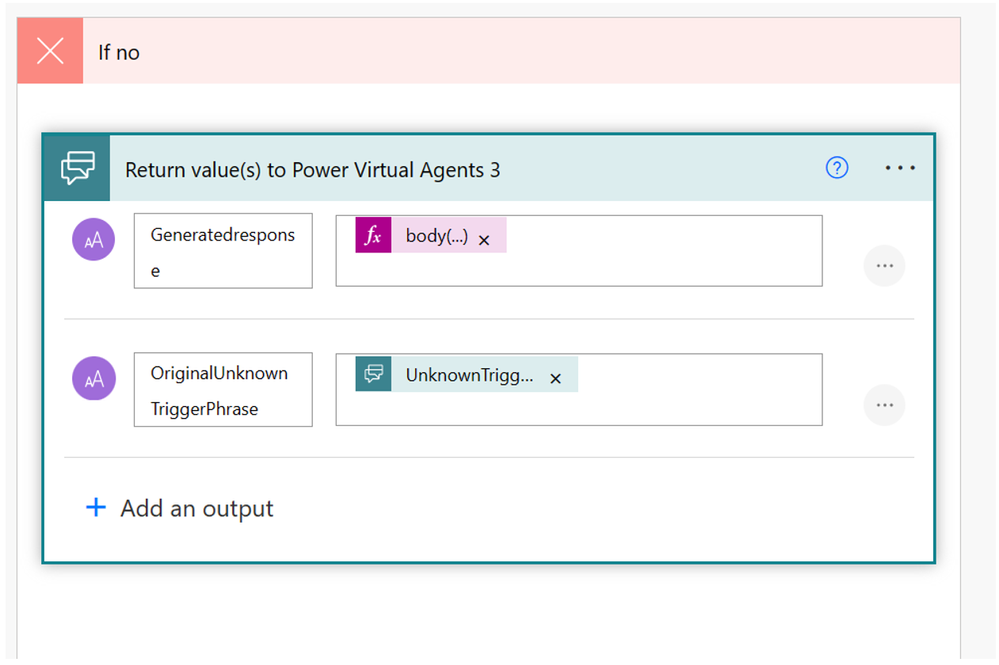This screenshot has height=665, width=999.
Task: Open options menu for Generatedresponse output
Action: pyautogui.click(x=884, y=266)
